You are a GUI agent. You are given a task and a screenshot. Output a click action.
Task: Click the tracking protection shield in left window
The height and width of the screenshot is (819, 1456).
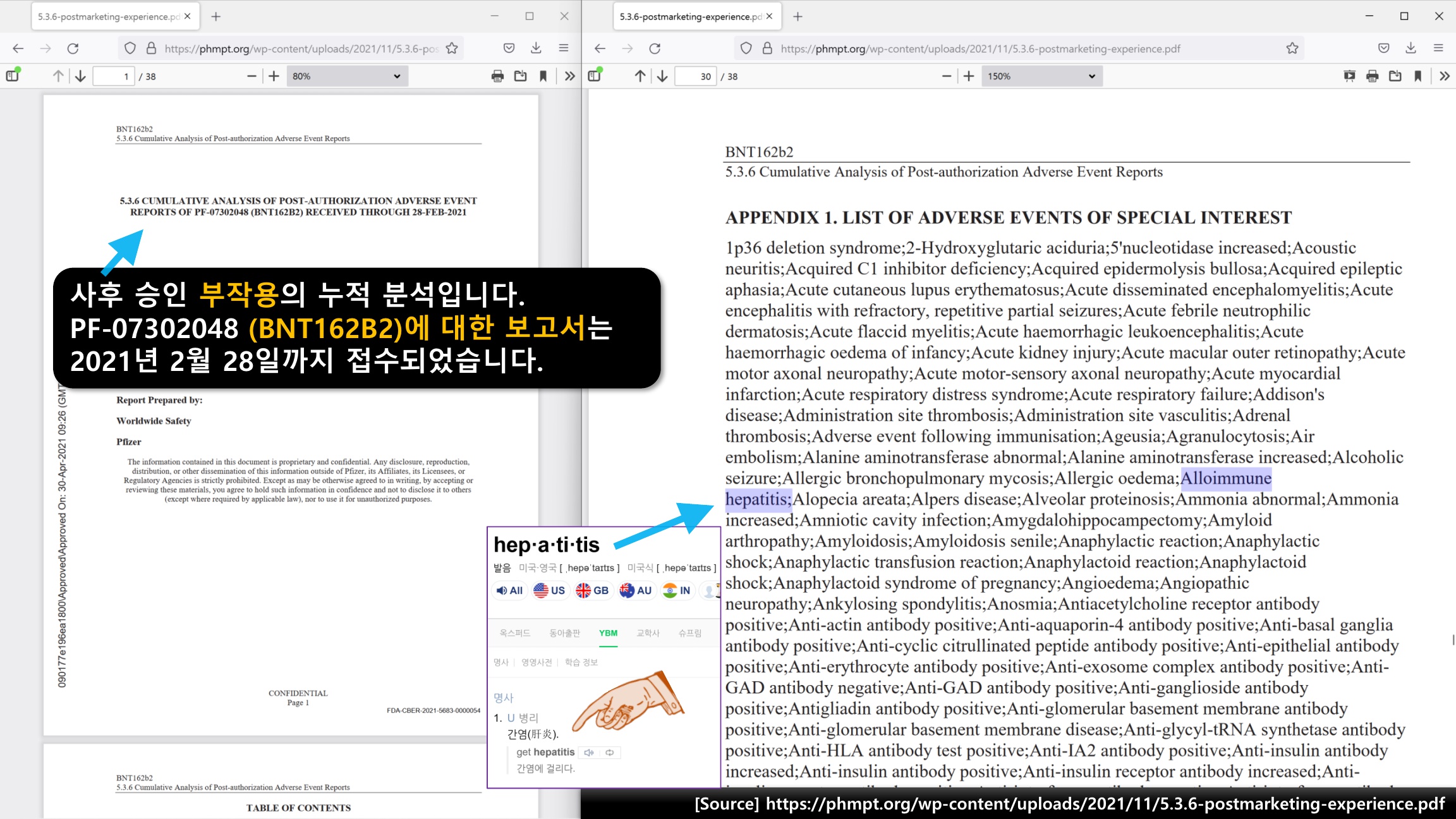[130, 48]
